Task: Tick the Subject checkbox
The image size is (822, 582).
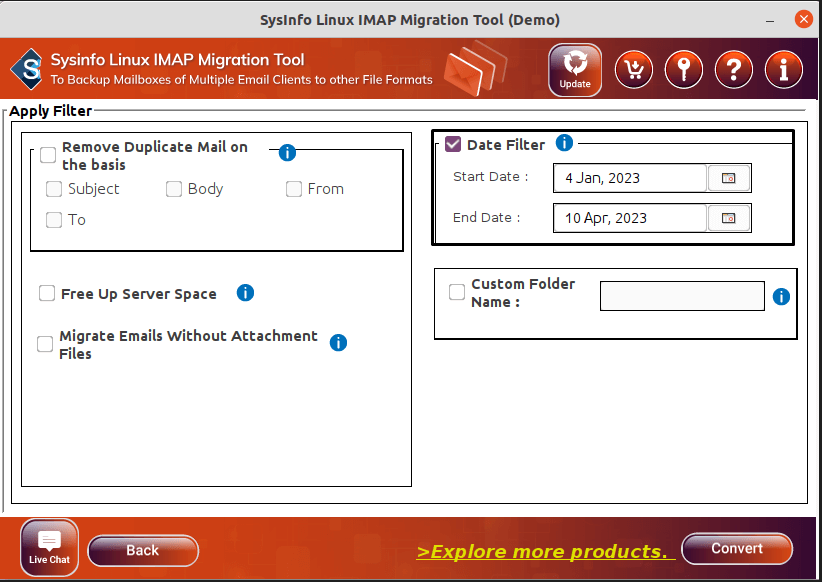Action: (54, 189)
